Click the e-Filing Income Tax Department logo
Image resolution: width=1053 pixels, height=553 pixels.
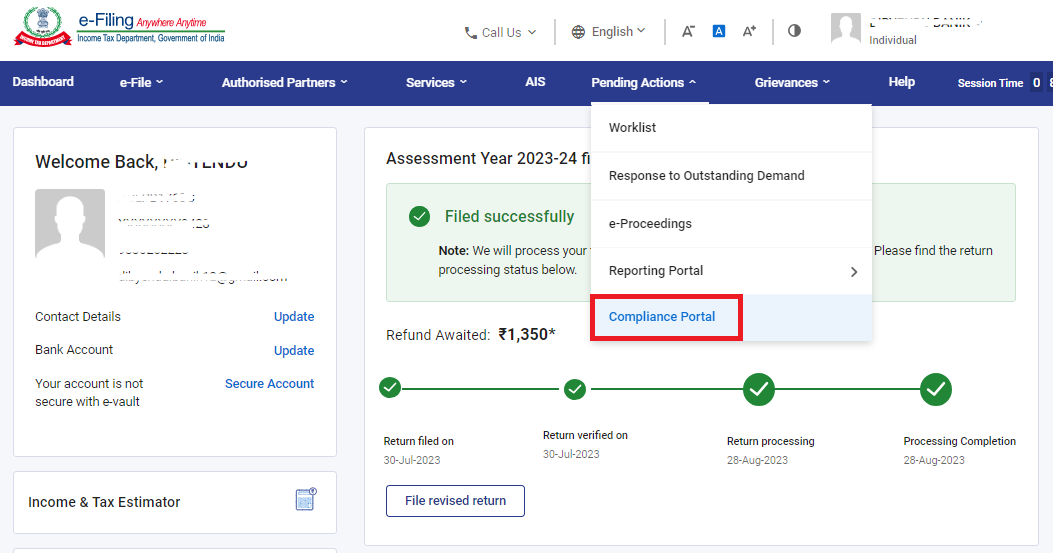119,28
